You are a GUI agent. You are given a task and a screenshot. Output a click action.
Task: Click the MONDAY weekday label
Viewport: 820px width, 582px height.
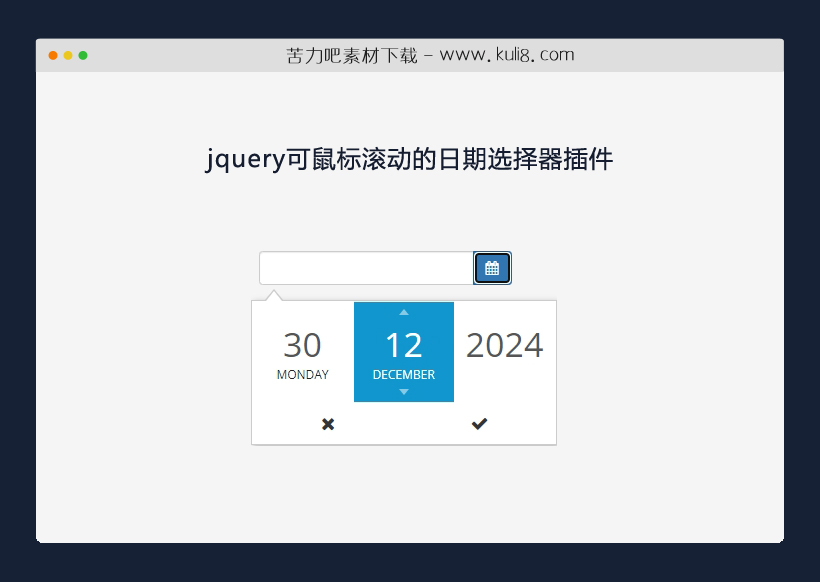tap(302, 375)
